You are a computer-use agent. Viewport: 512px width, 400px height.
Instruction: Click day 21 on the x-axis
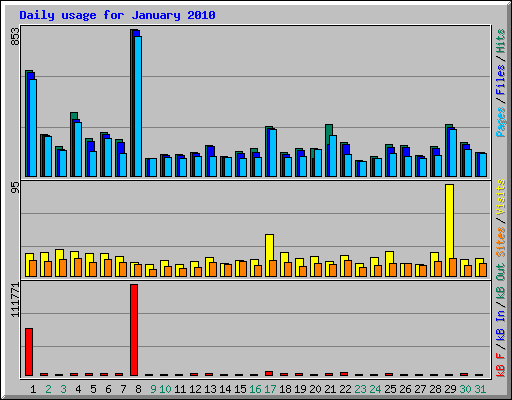point(330,389)
